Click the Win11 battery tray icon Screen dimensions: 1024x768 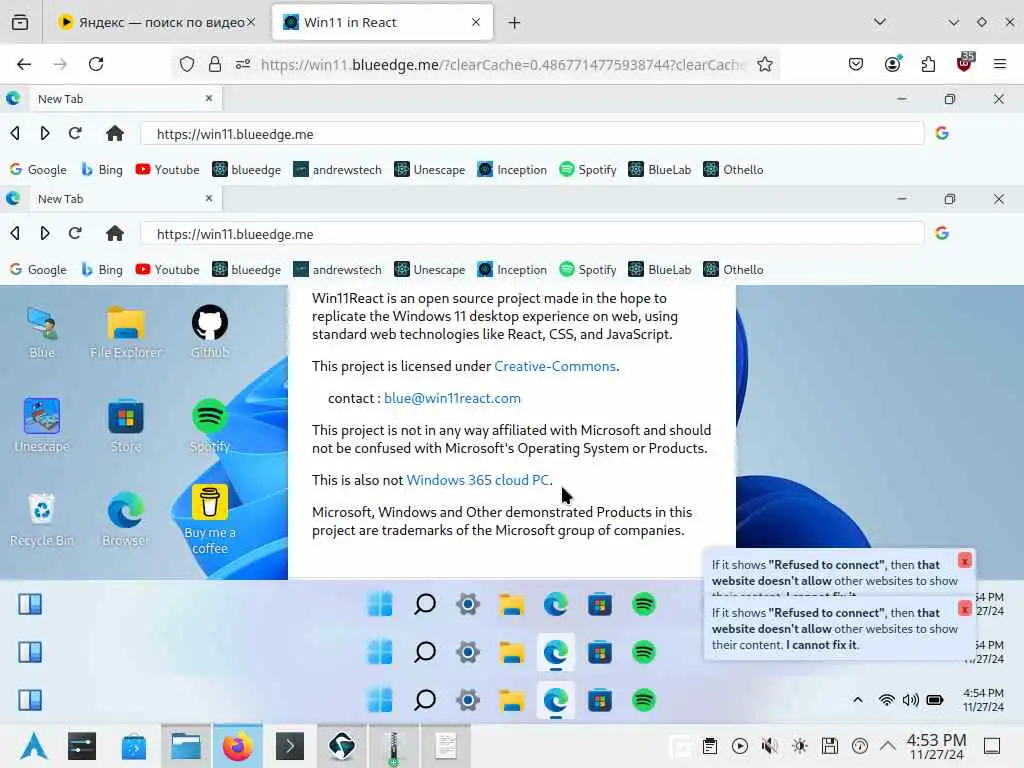(935, 700)
